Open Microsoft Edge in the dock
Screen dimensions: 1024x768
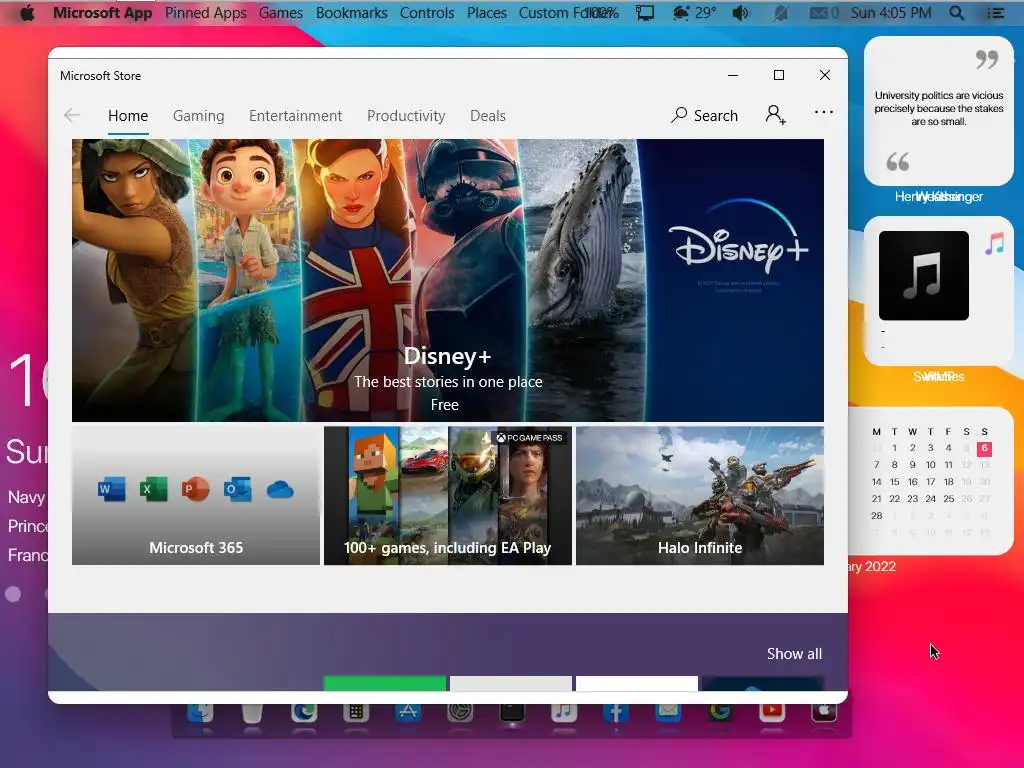pos(304,711)
